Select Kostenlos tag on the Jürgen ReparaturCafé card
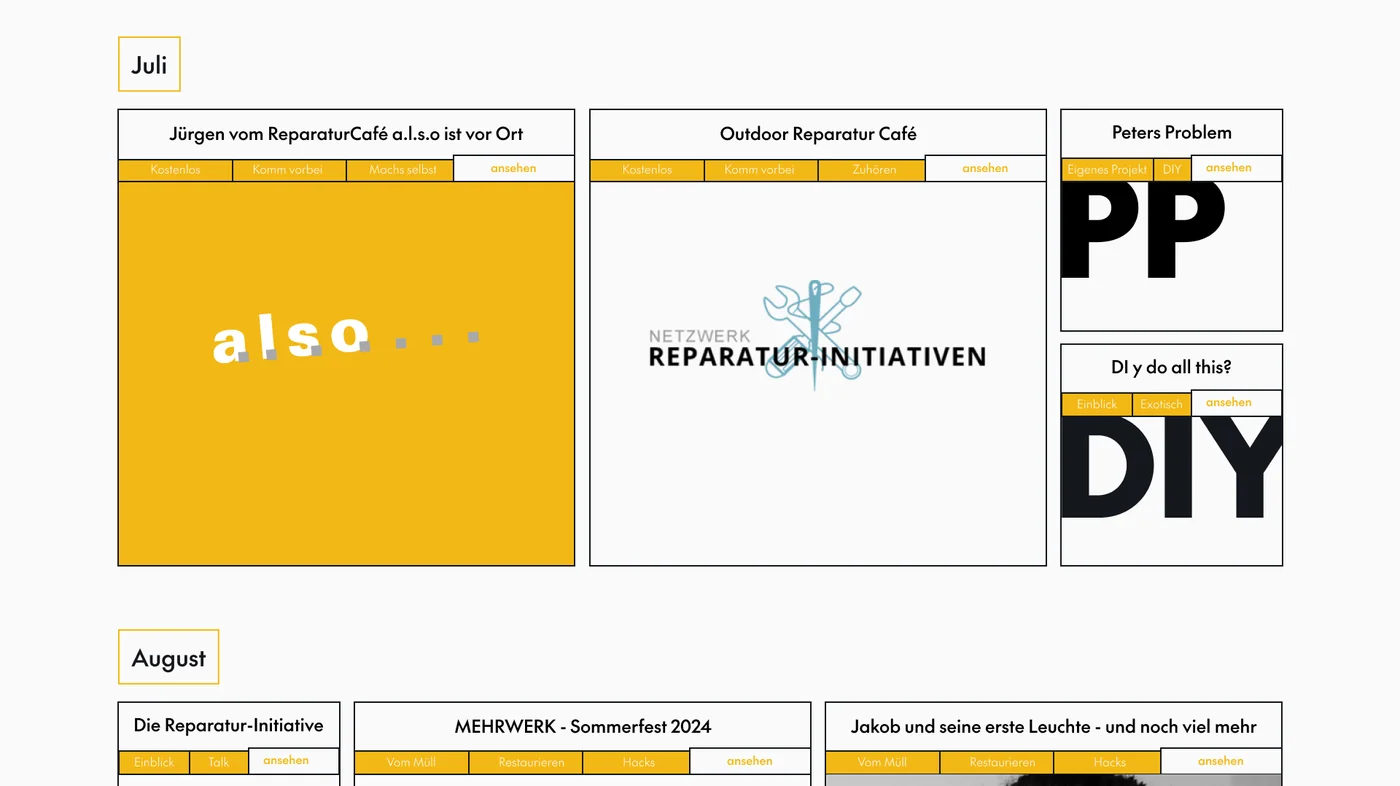The height and width of the screenshot is (786, 1400). (x=175, y=170)
